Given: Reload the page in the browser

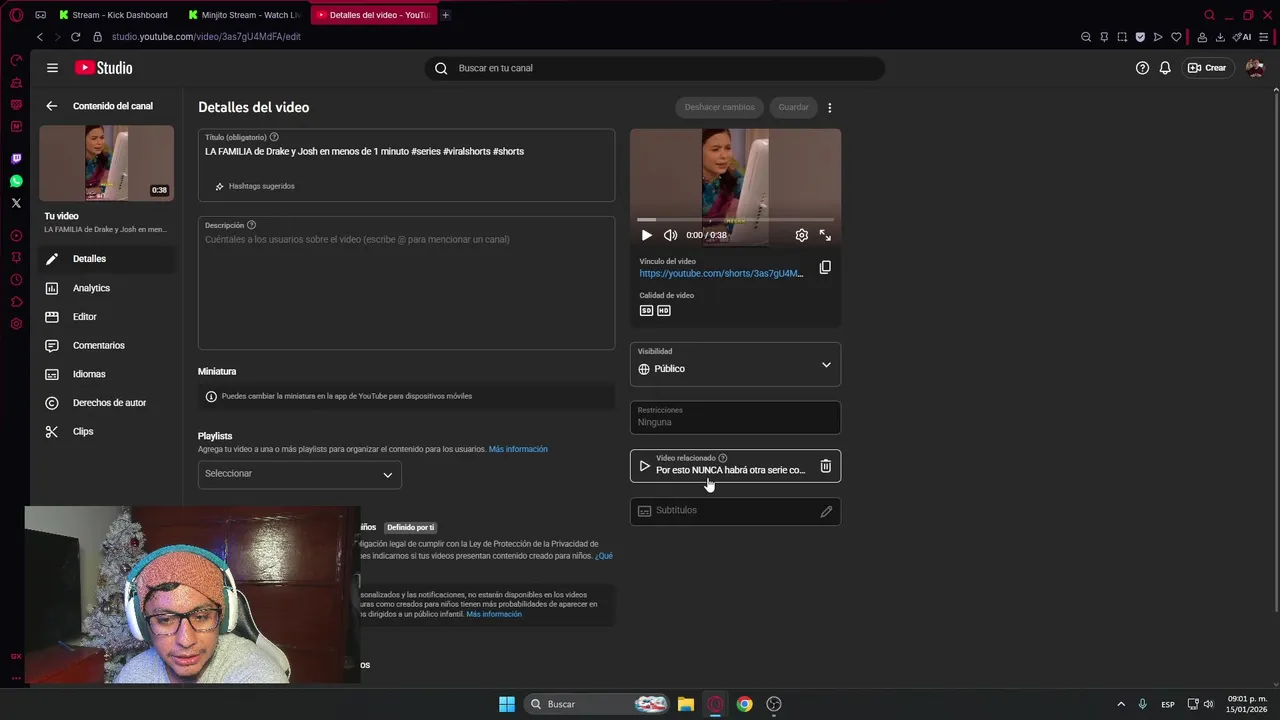Looking at the screenshot, I should [75, 37].
